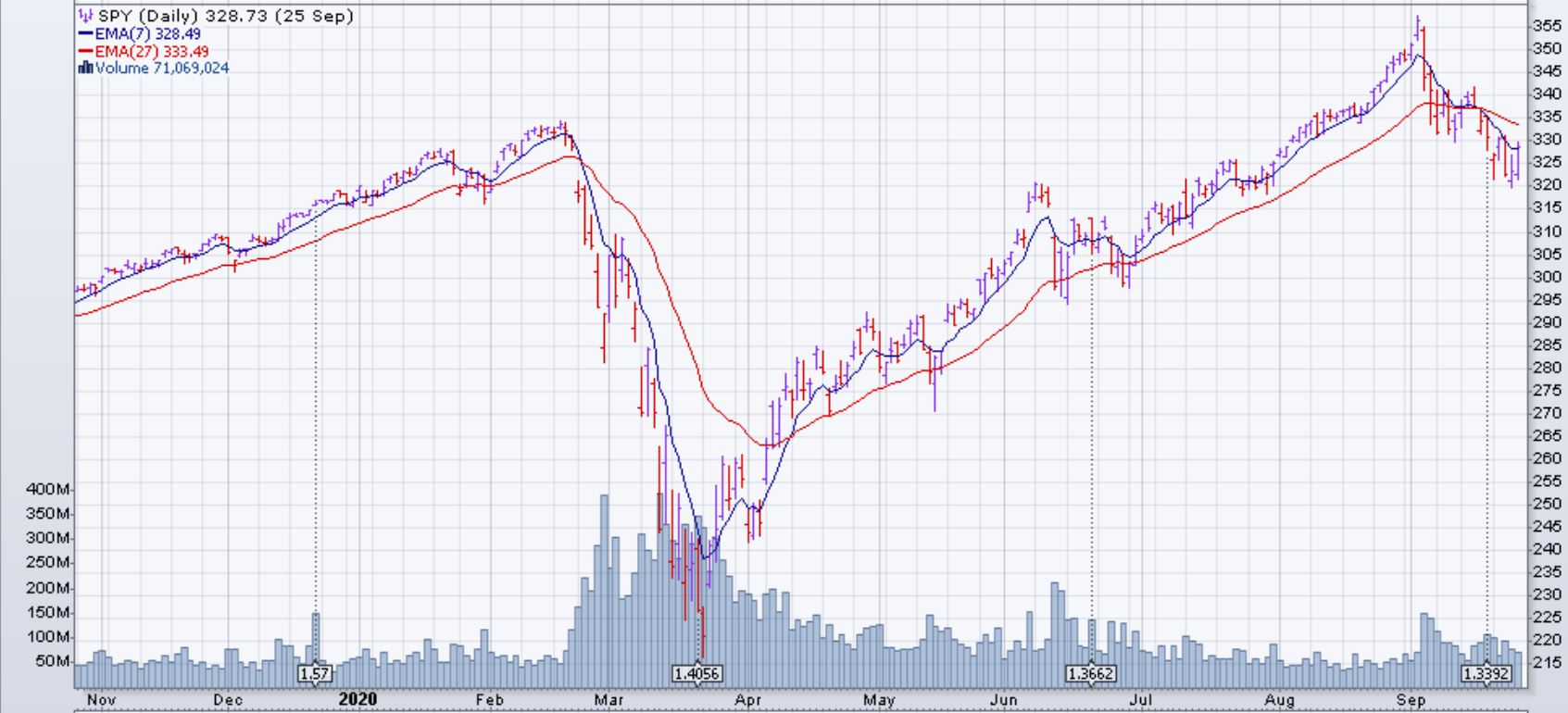Click the 1.57 dividend marker label
This screenshot has width=1568, height=713.
[314, 673]
